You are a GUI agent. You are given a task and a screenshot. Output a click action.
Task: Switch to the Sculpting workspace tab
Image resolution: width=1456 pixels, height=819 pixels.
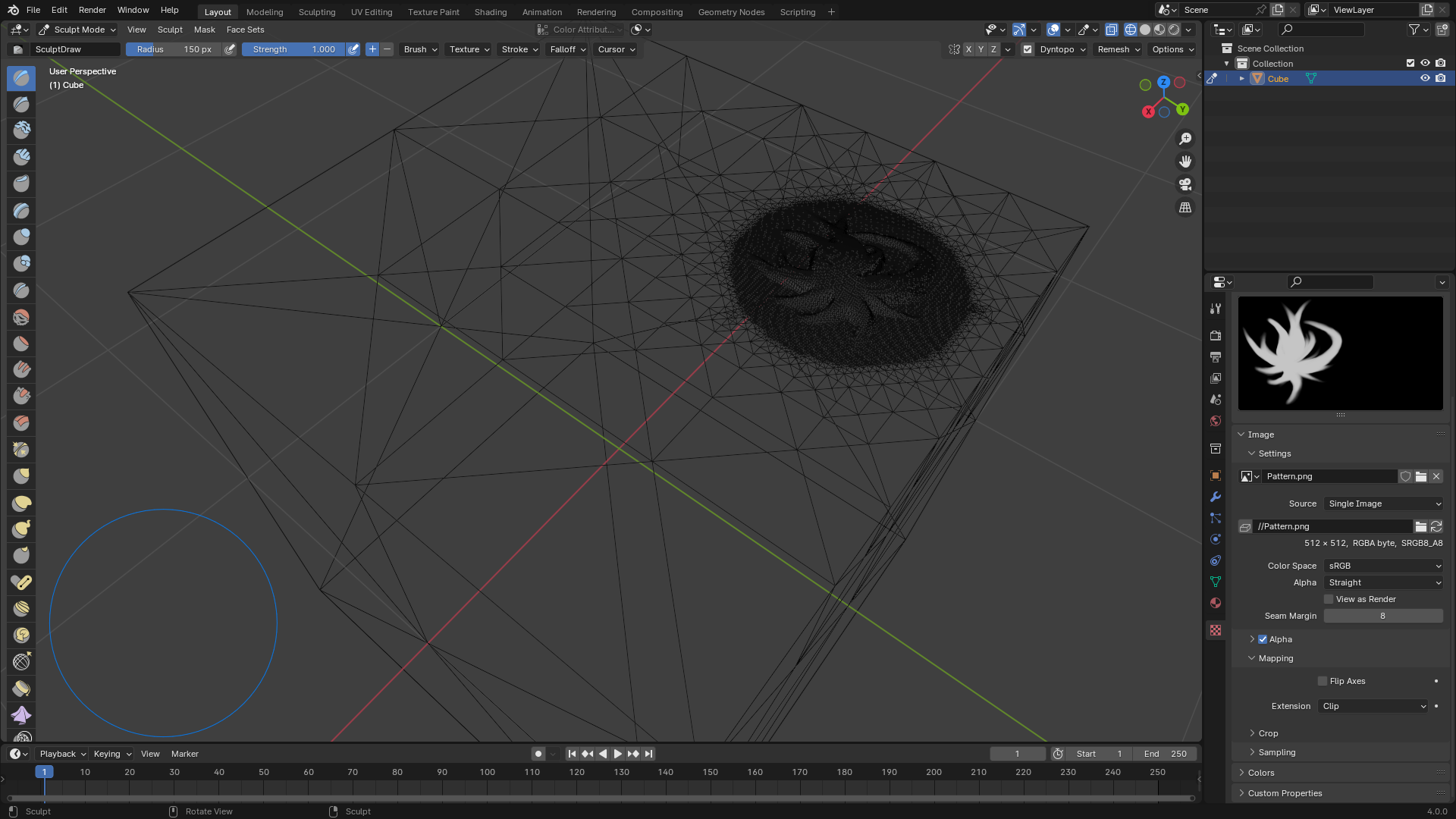317,12
